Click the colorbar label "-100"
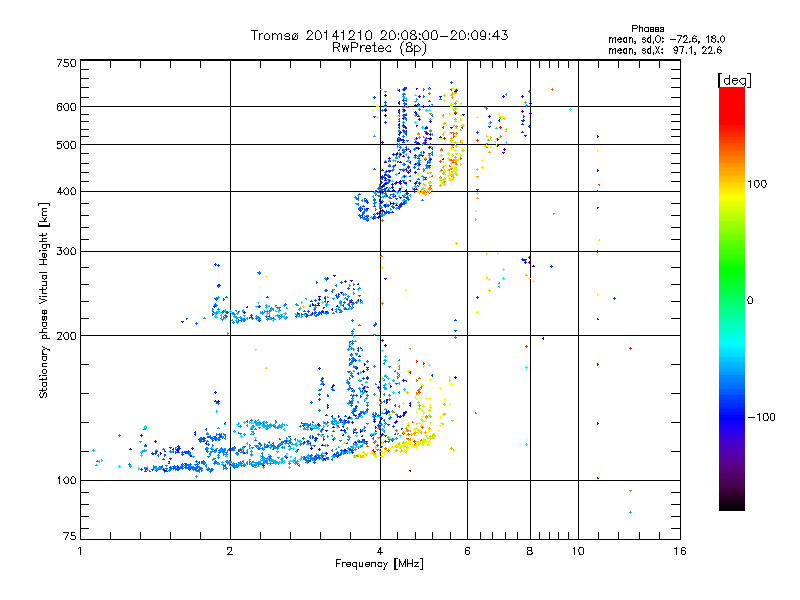 [x=762, y=417]
